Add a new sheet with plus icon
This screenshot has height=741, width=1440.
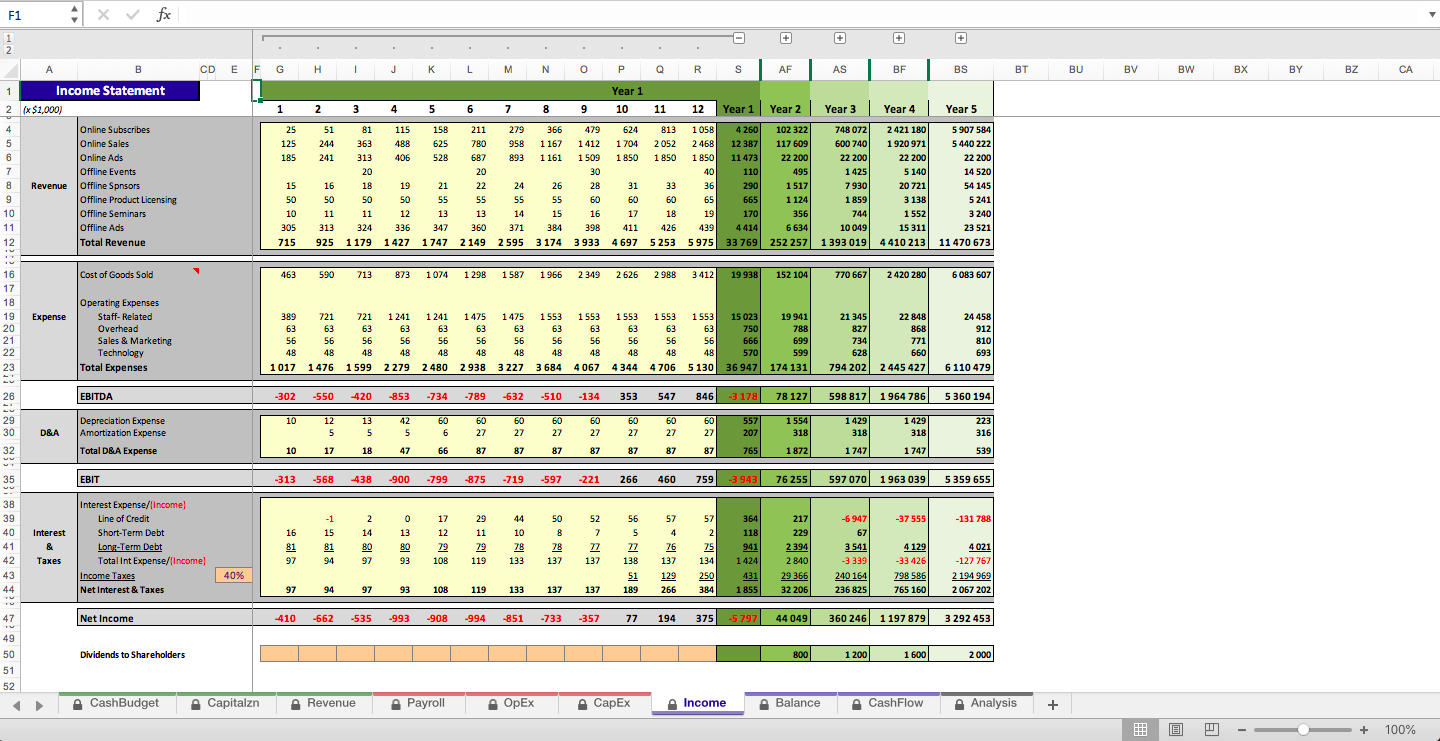[1052, 704]
